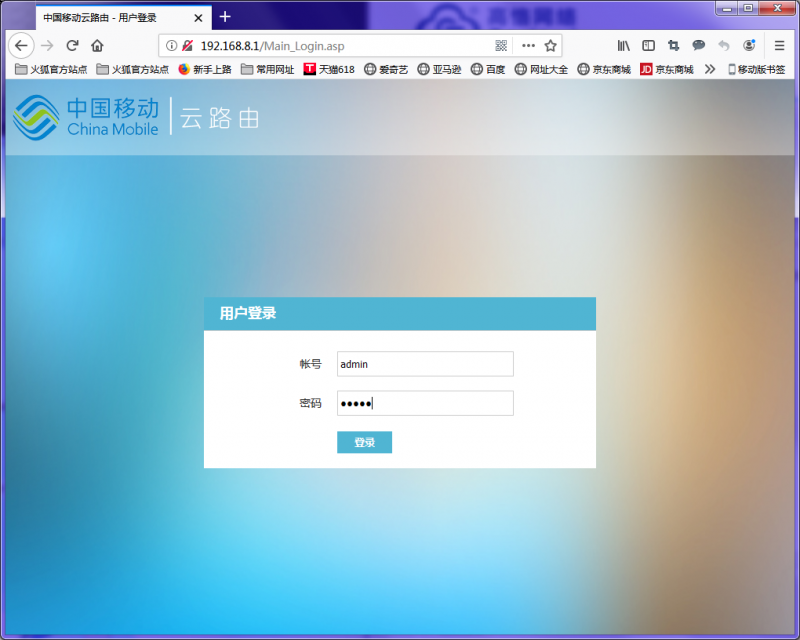Close the 中国移动云路由 tab
Viewport: 800px width, 640px height.
(198, 18)
